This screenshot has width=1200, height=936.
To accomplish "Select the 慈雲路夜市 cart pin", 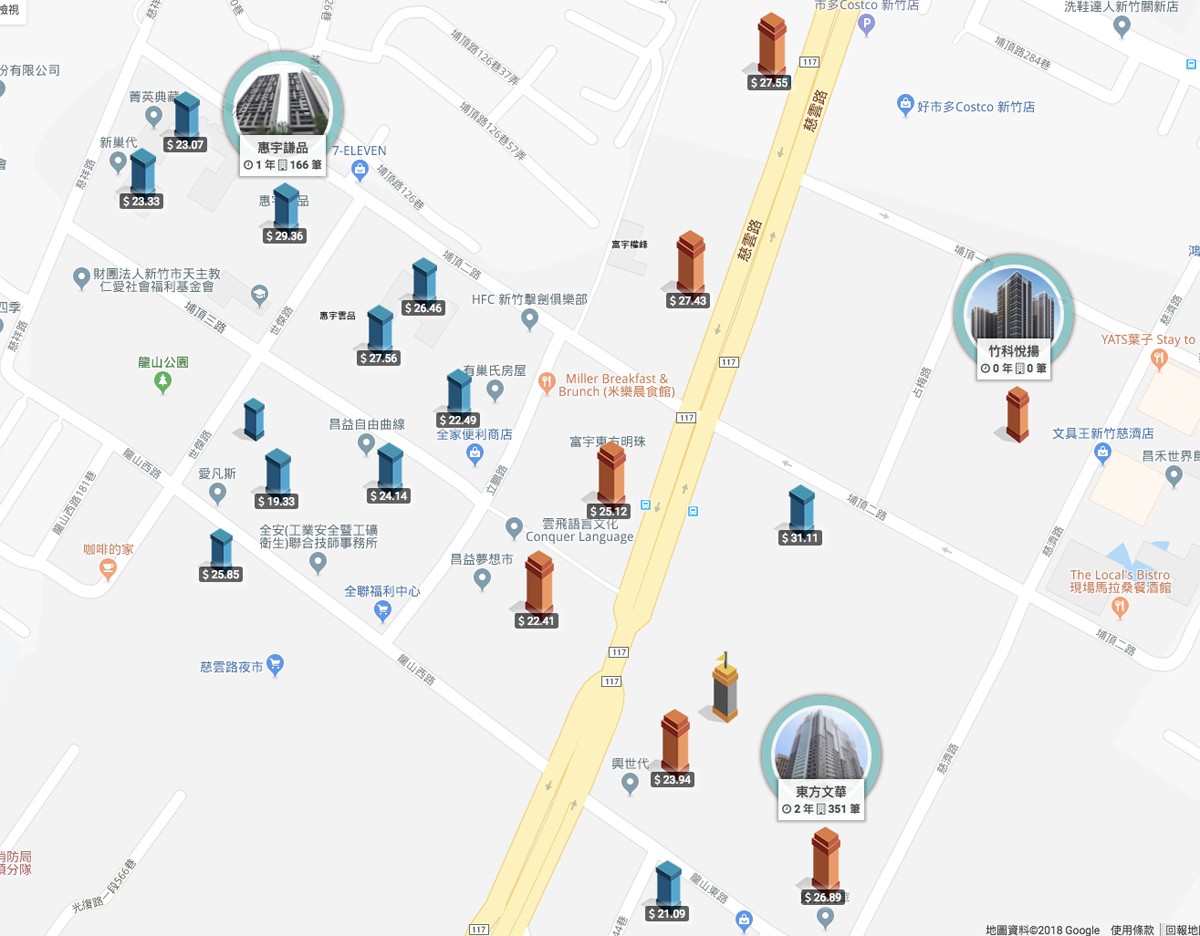I will point(276,664).
